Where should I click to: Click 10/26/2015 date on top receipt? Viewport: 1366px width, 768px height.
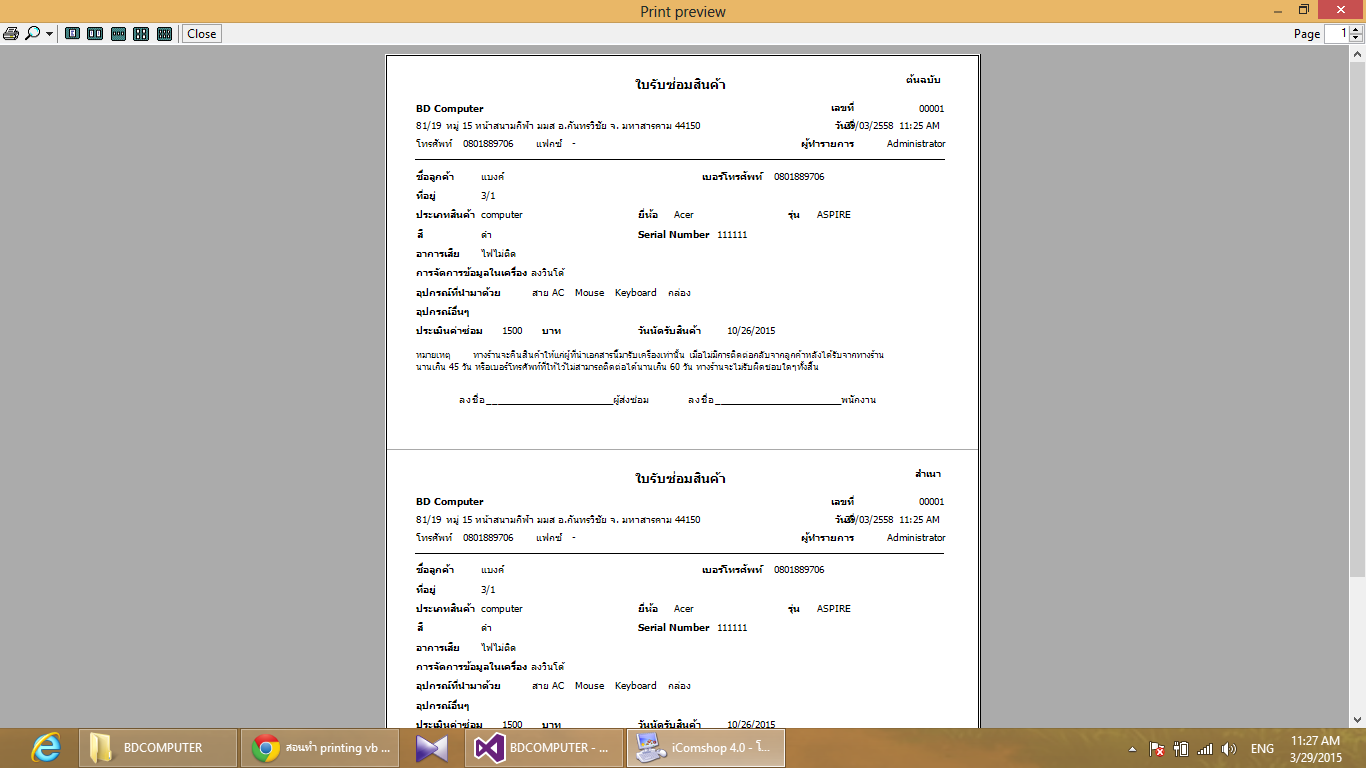pos(751,330)
